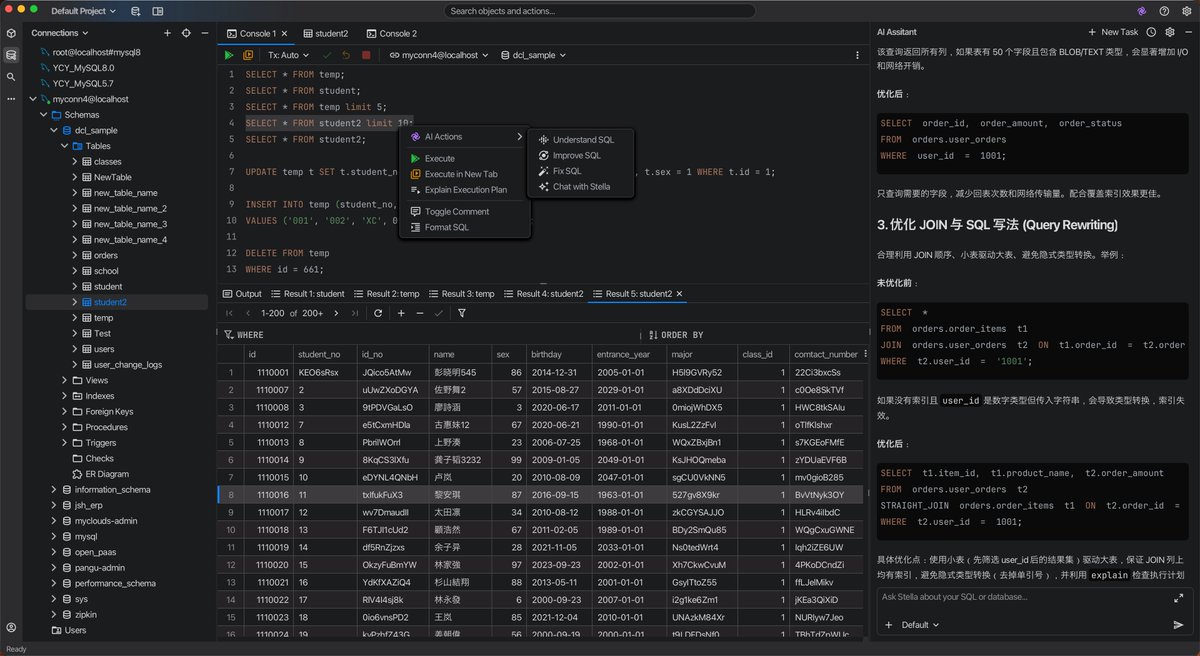Expand the performance_schema node
Image resolution: width=1200 pixels, height=656 pixels.
coord(53,583)
